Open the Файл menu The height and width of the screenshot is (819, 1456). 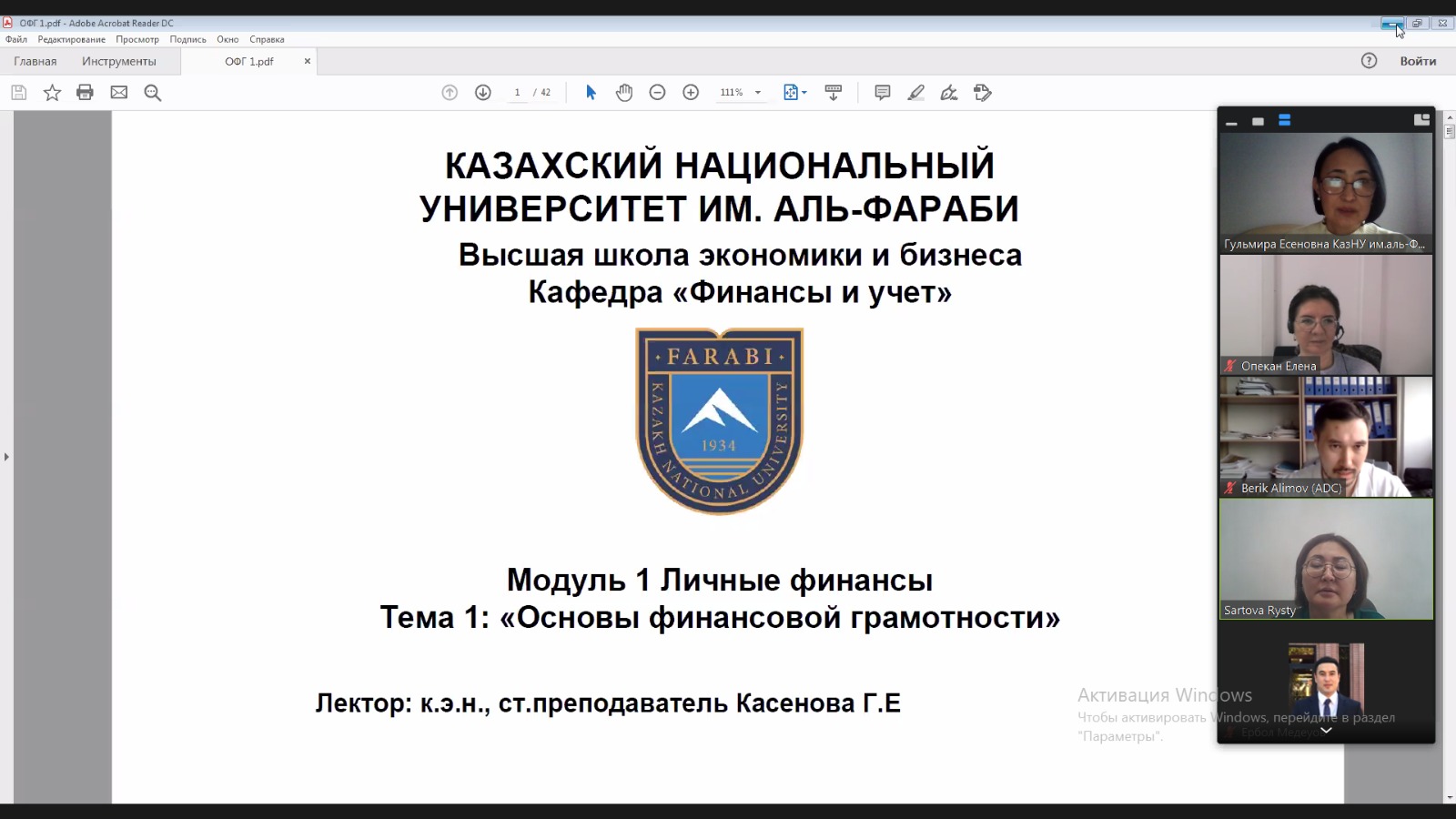pos(16,39)
